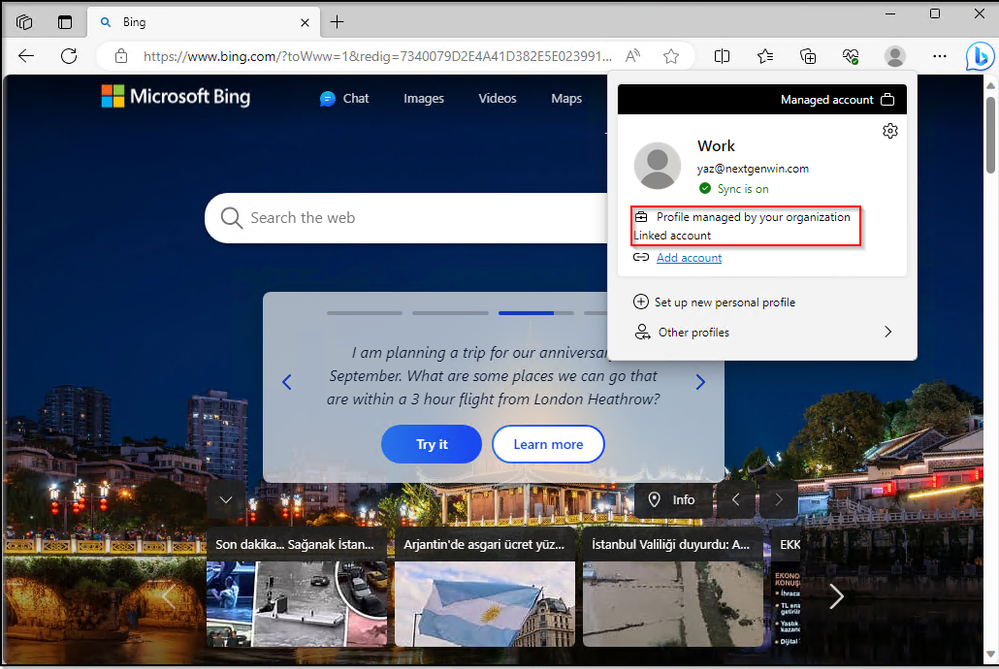Switch to Maps on Bing

pos(566,99)
